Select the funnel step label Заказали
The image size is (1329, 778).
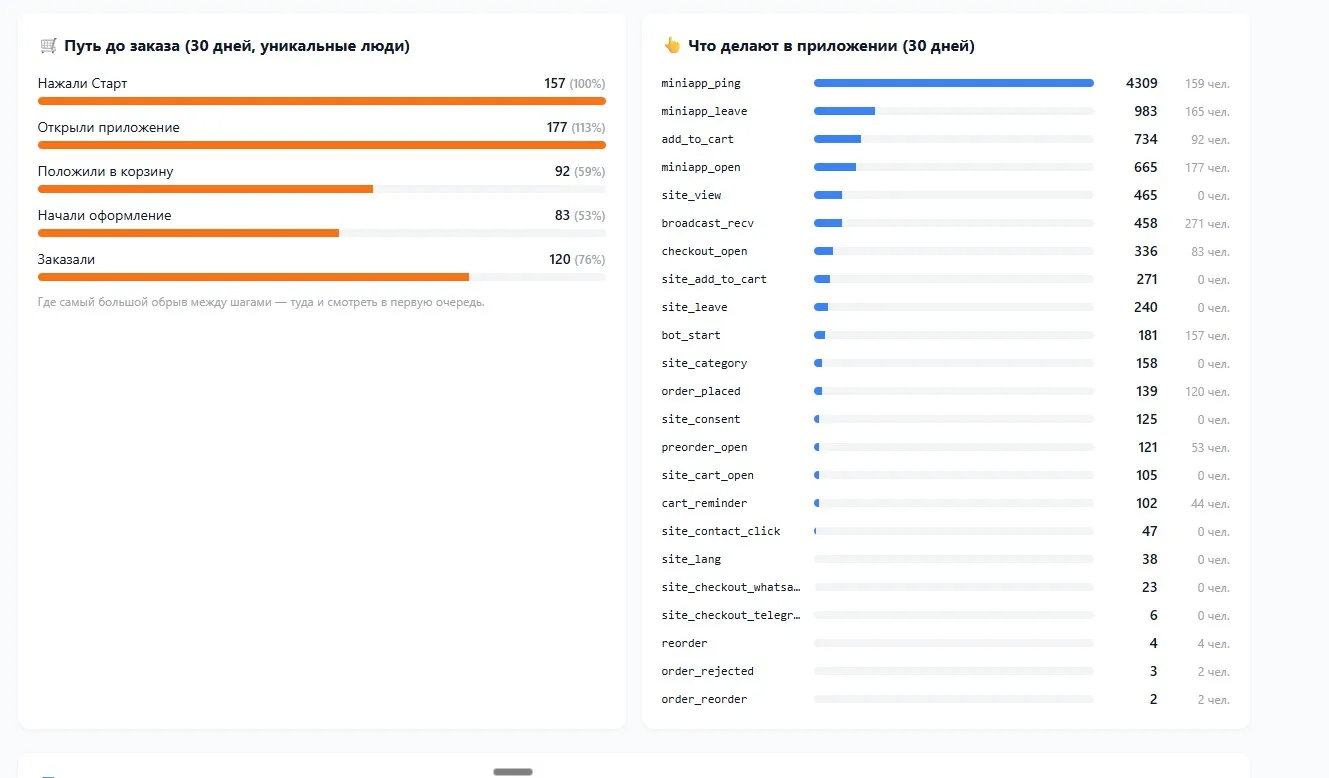click(x=67, y=260)
